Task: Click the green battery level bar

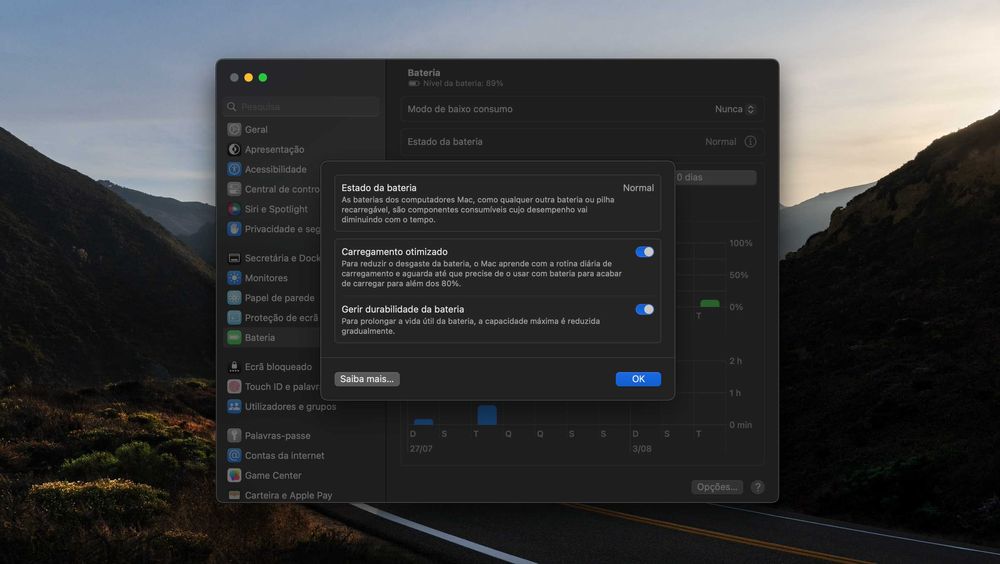Action: point(709,304)
